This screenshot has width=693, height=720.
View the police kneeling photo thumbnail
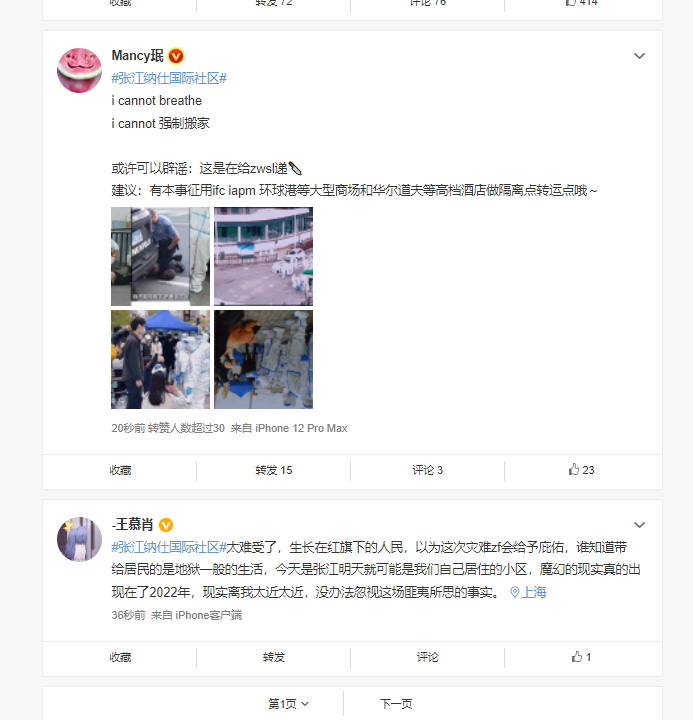click(x=160, y=256)
